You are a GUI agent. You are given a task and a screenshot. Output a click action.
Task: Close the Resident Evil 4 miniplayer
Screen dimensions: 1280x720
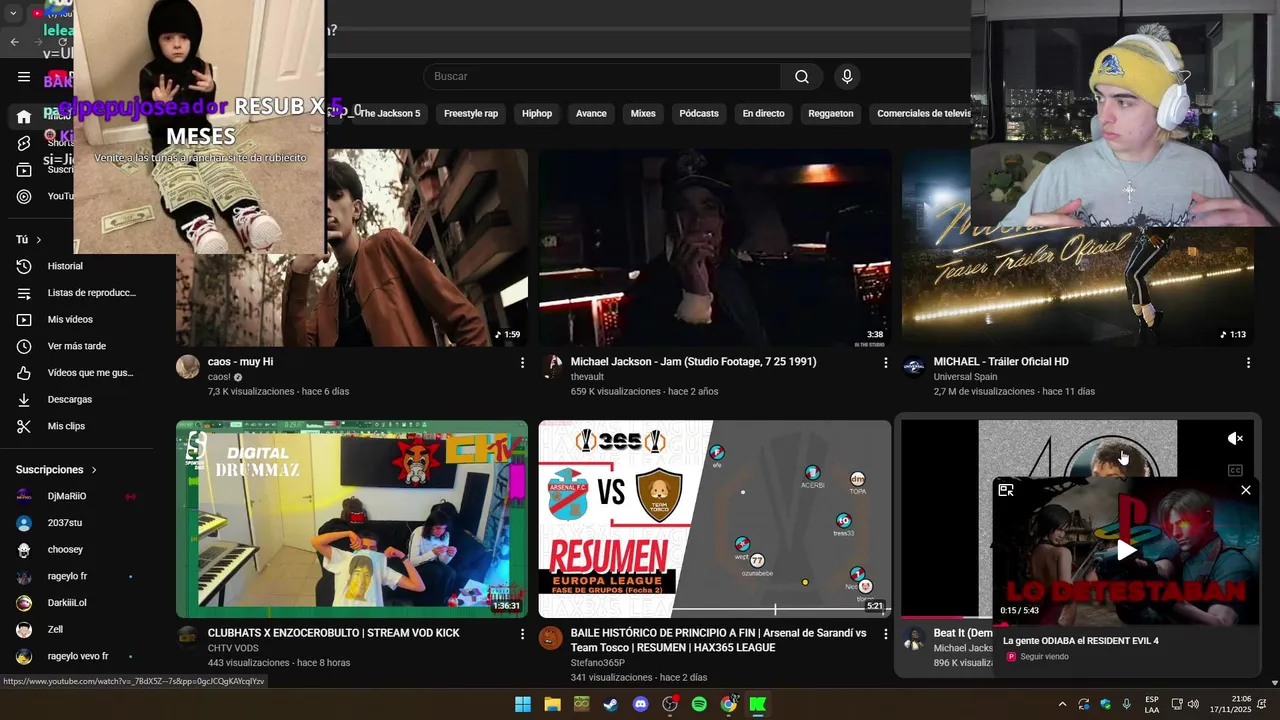(x=1245, y=490)
